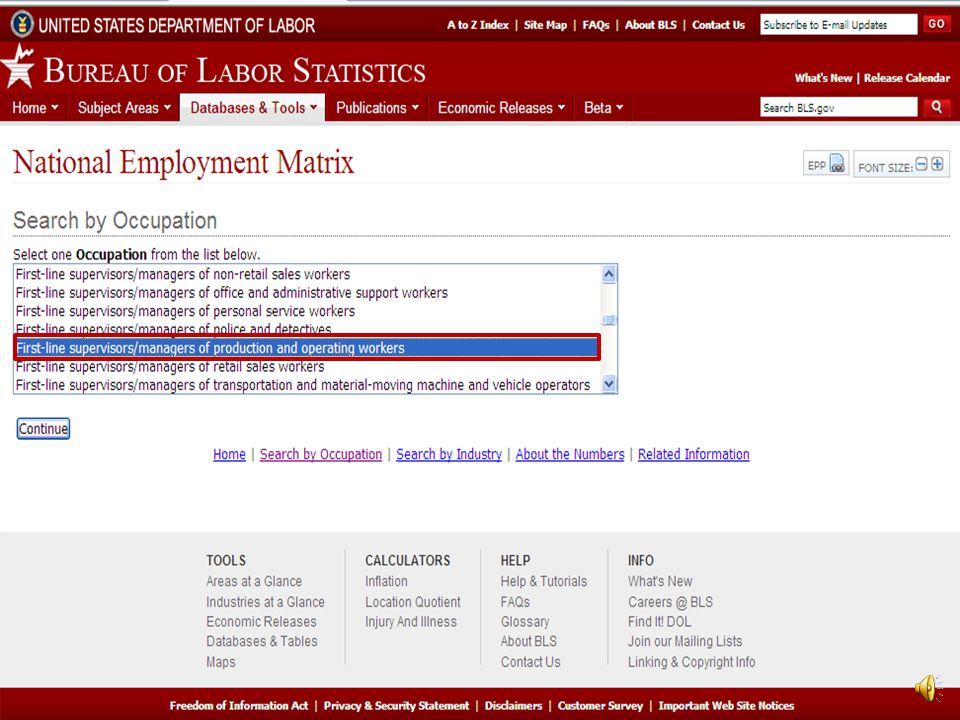Image resolution: width=960 pixels, height=720 pixels.
Task: Open the top bar Contact Us link
Action: 718,25
